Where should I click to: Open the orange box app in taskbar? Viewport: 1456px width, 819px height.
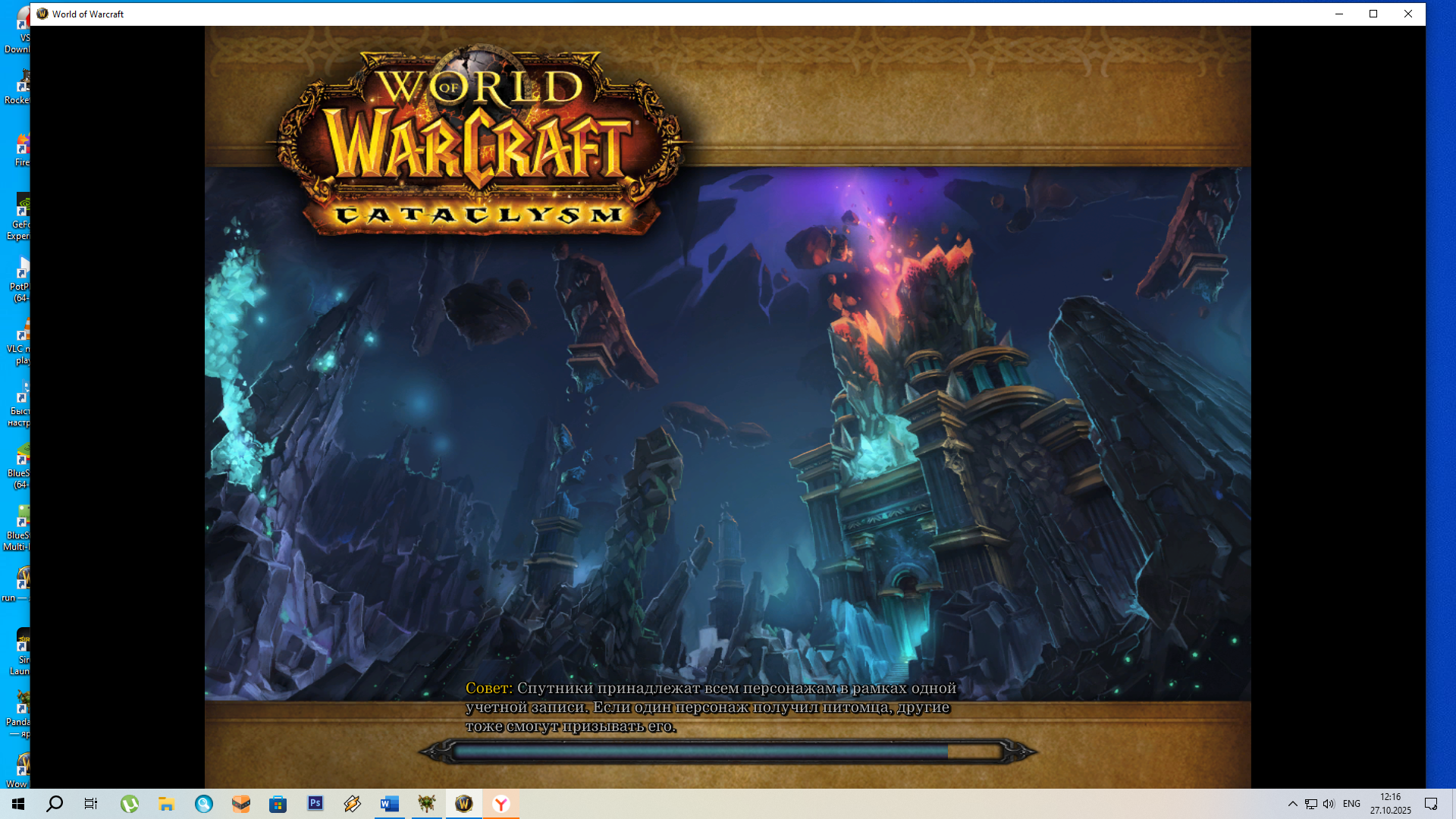[241, 804]
